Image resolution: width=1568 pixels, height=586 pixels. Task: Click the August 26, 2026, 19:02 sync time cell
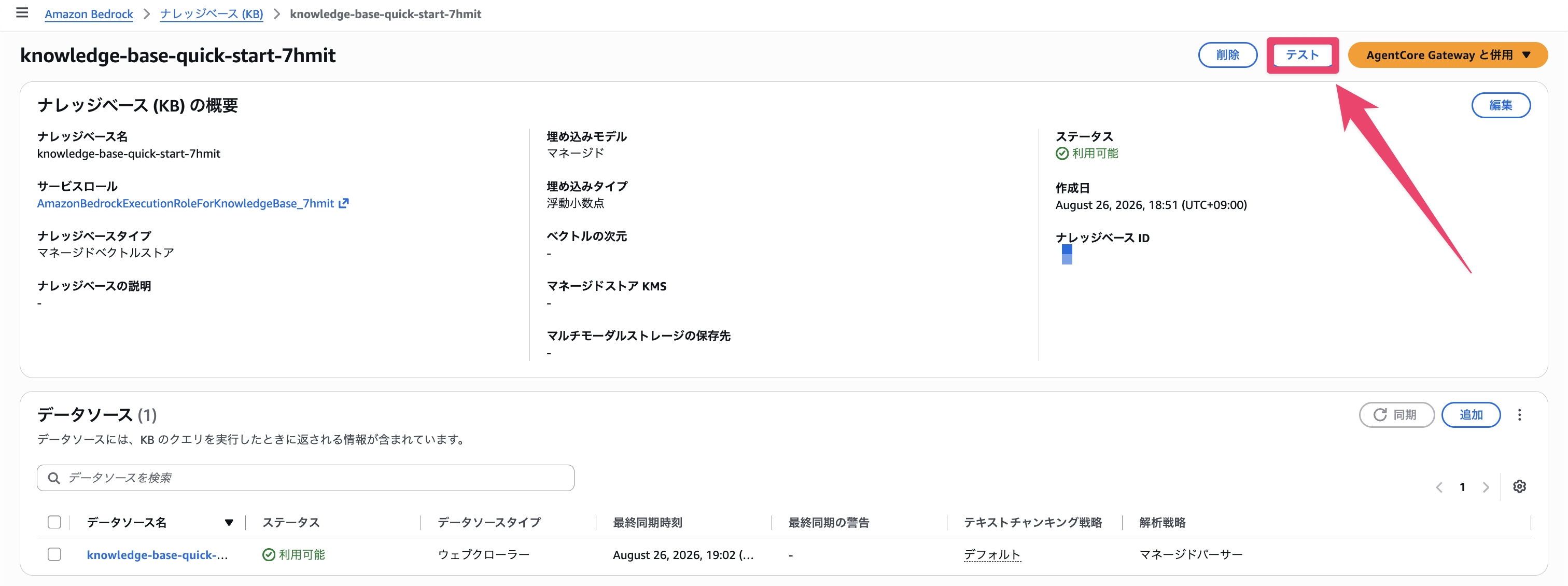coord(683,555)
